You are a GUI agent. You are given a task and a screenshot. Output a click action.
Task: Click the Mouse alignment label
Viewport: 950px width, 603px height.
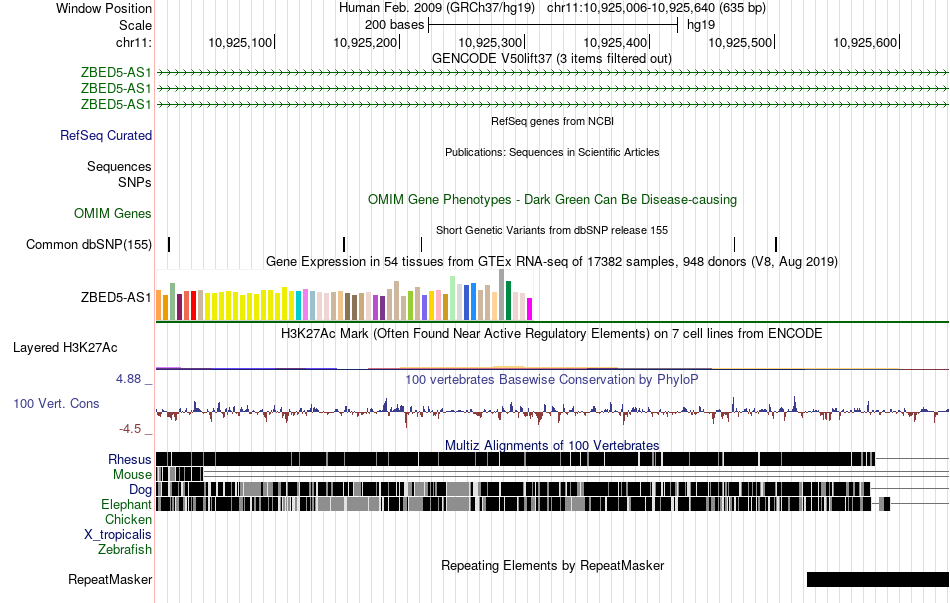point(132,475)
